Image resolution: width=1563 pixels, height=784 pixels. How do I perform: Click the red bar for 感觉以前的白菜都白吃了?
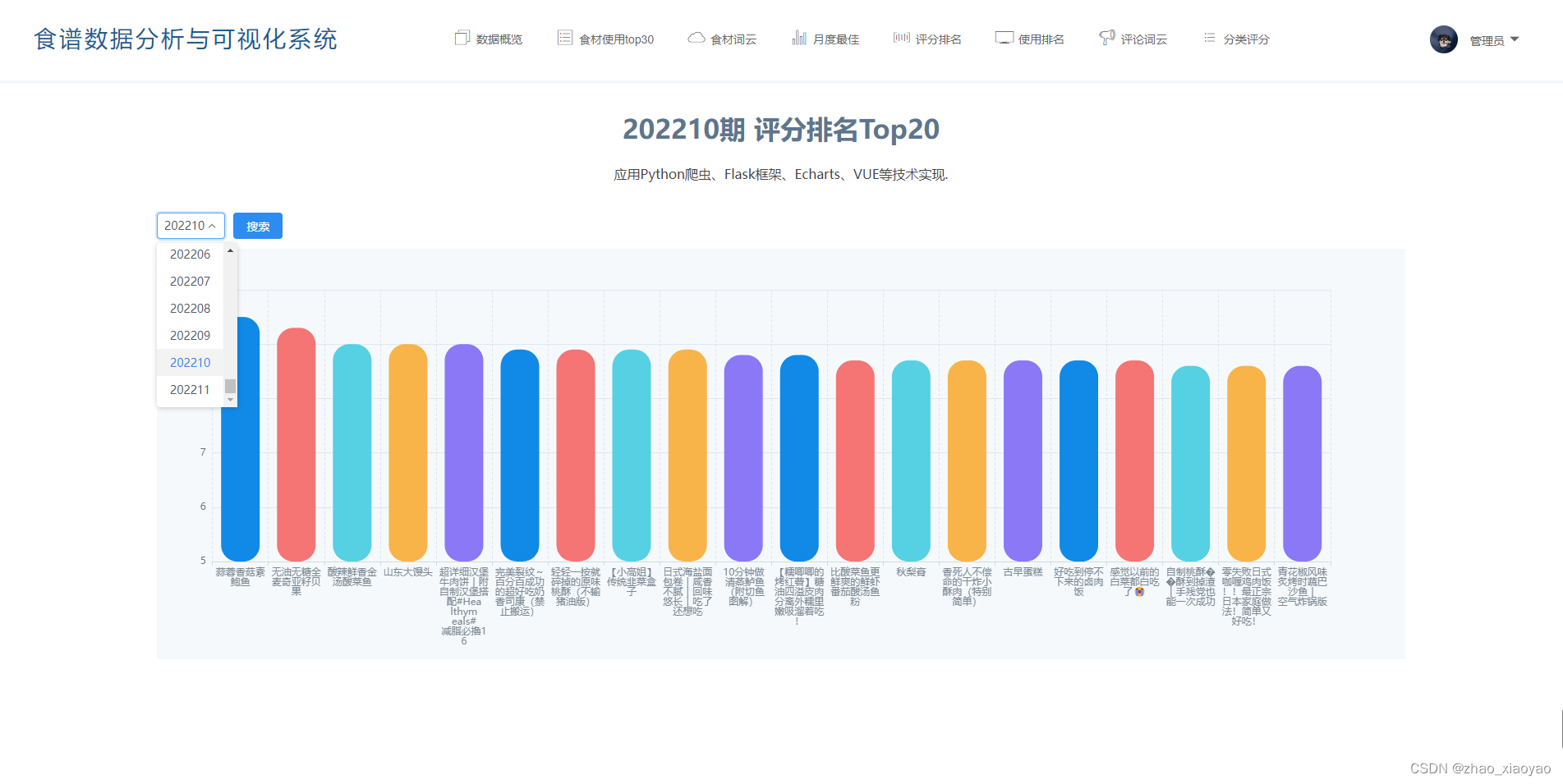(x=1134, y=461)
